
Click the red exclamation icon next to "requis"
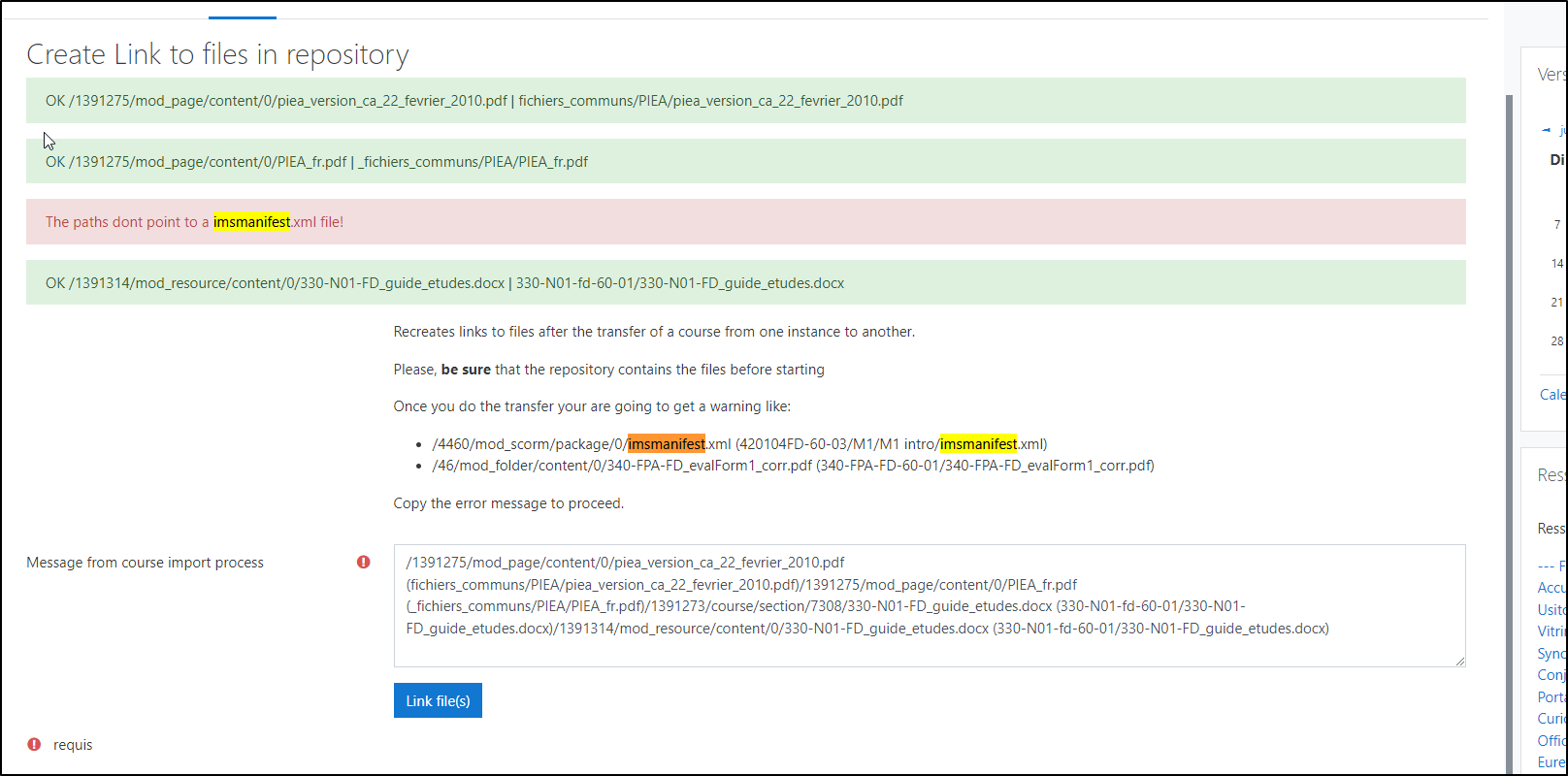[34, 744]
